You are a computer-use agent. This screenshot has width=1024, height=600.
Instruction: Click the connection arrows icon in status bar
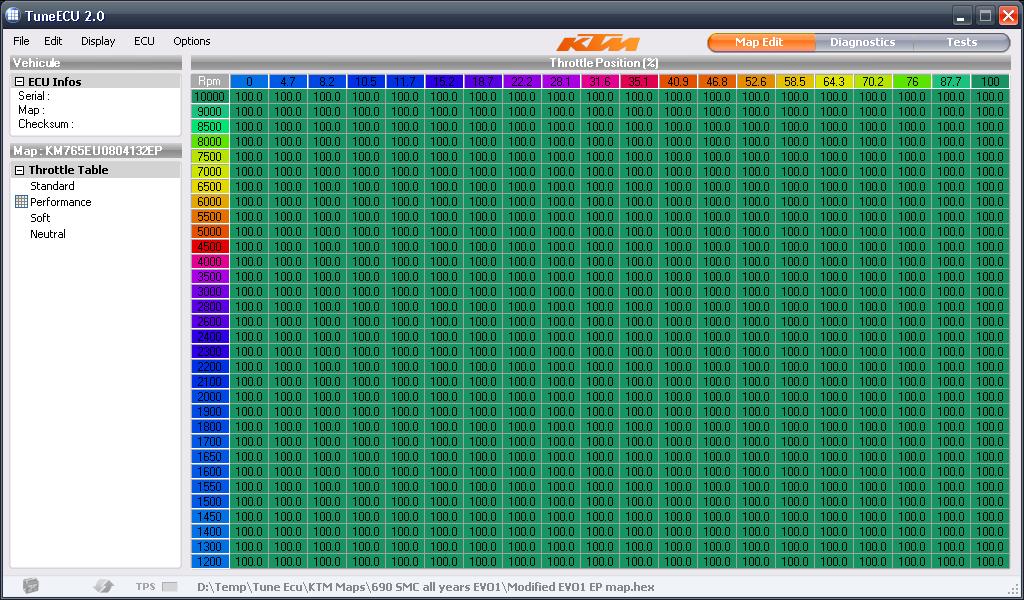point(104,586)
